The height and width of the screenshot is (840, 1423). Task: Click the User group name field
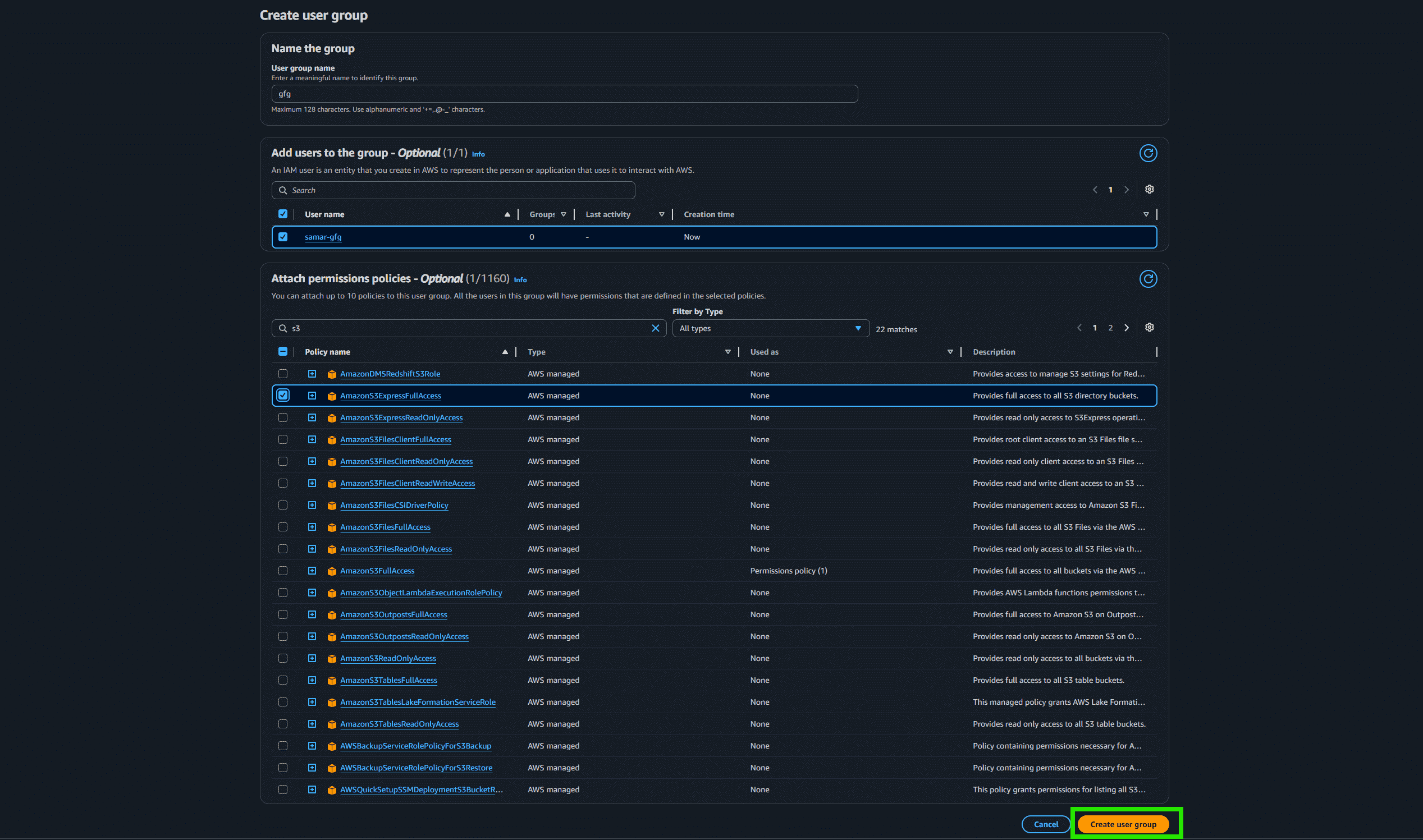point(564,94)
